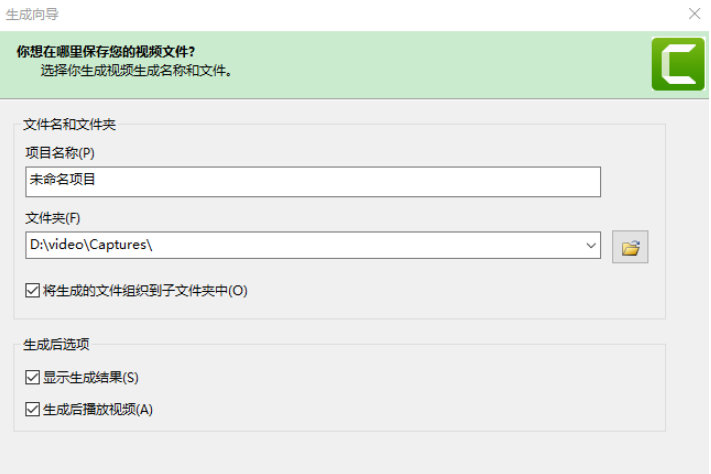Click the 生成向导 window title
The height and width of the screenshot is (474, 711).
[35, 14]
